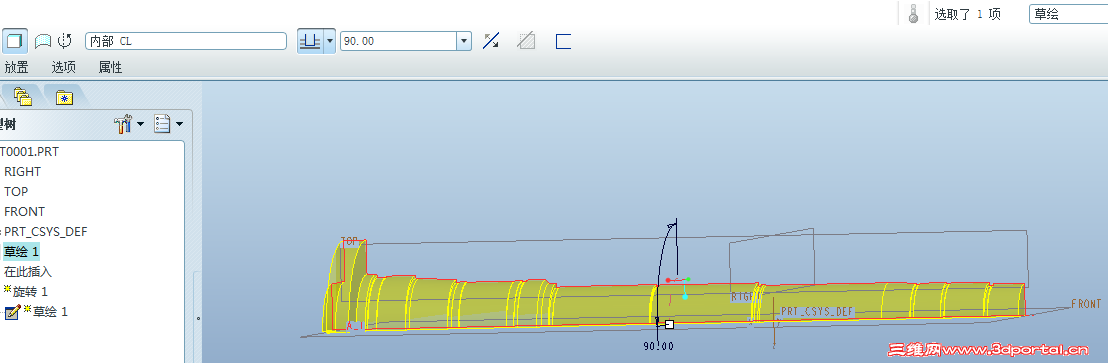Select the TOP datum plane in tree
Screen dimensions: 1108x363
click(16, 191)
